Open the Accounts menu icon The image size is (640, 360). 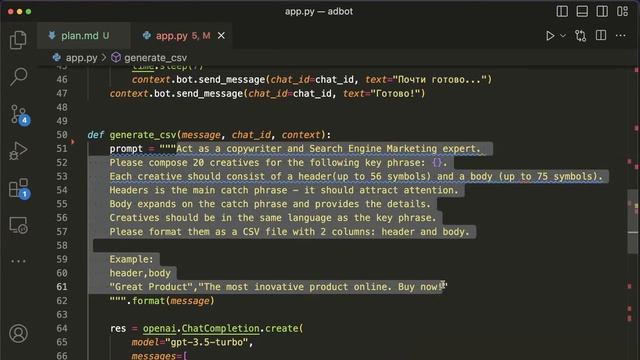point(18,333)
